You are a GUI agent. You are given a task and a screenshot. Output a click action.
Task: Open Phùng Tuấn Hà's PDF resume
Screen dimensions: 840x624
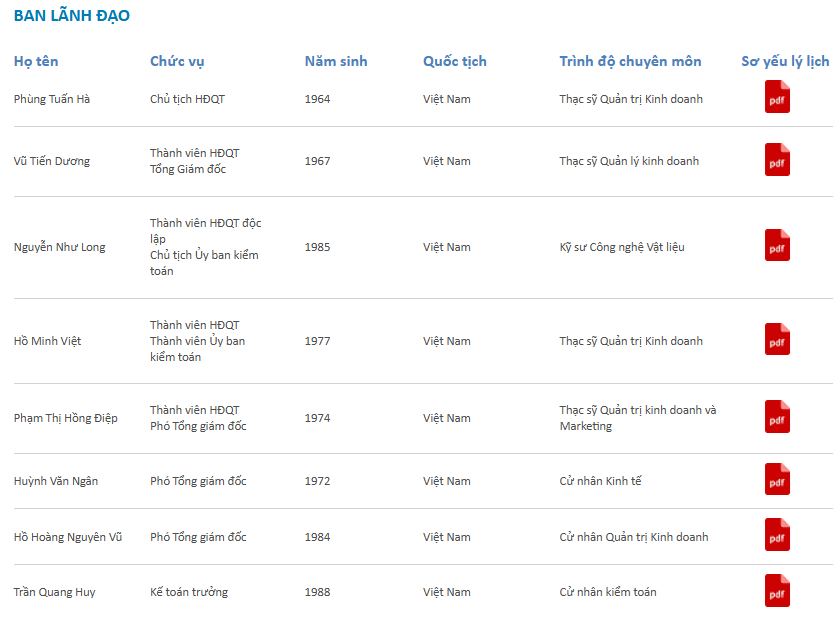[777, 97]
